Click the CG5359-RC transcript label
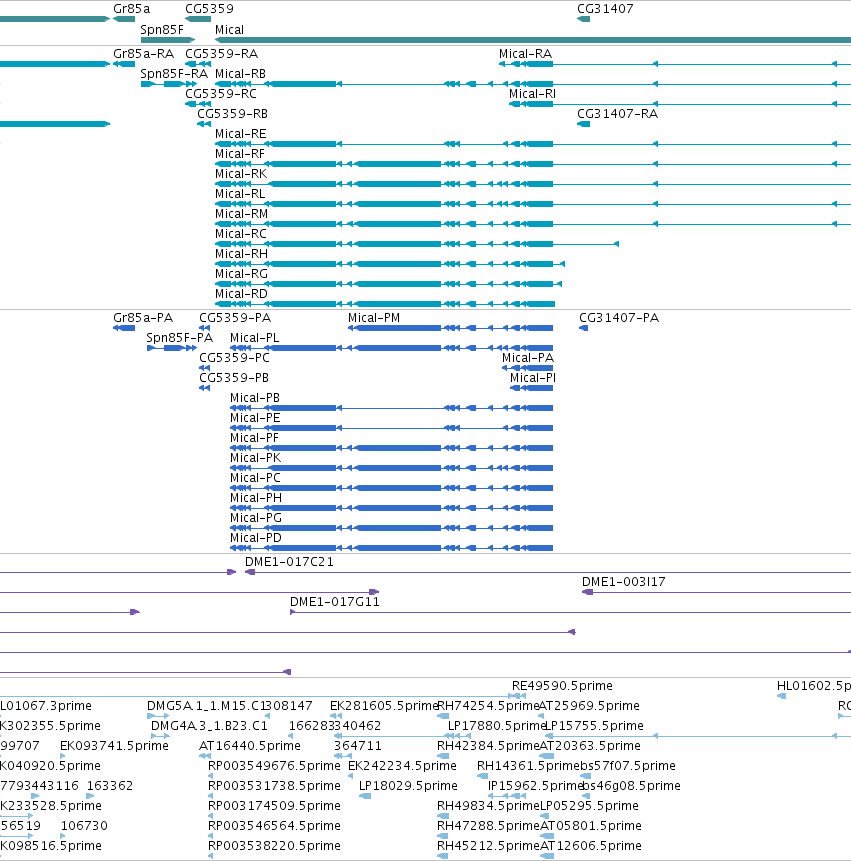 (221, 94)
